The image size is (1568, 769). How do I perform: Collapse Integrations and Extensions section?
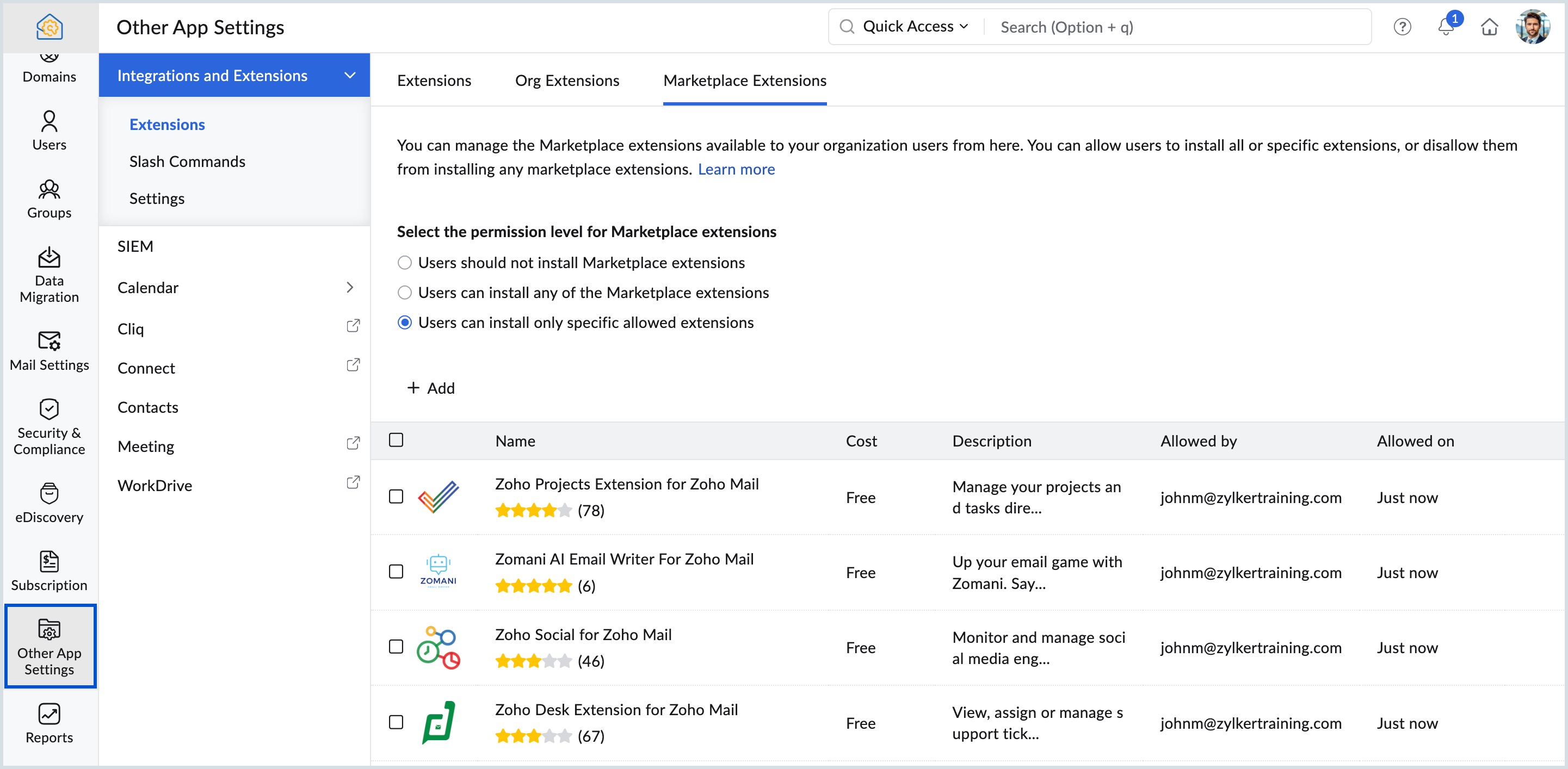(350, 76)
